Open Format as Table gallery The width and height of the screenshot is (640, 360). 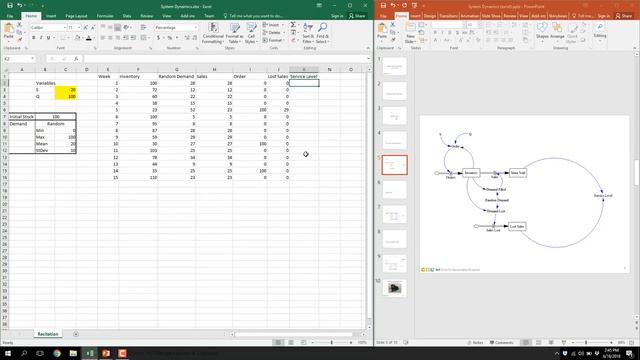click(235, 33)
